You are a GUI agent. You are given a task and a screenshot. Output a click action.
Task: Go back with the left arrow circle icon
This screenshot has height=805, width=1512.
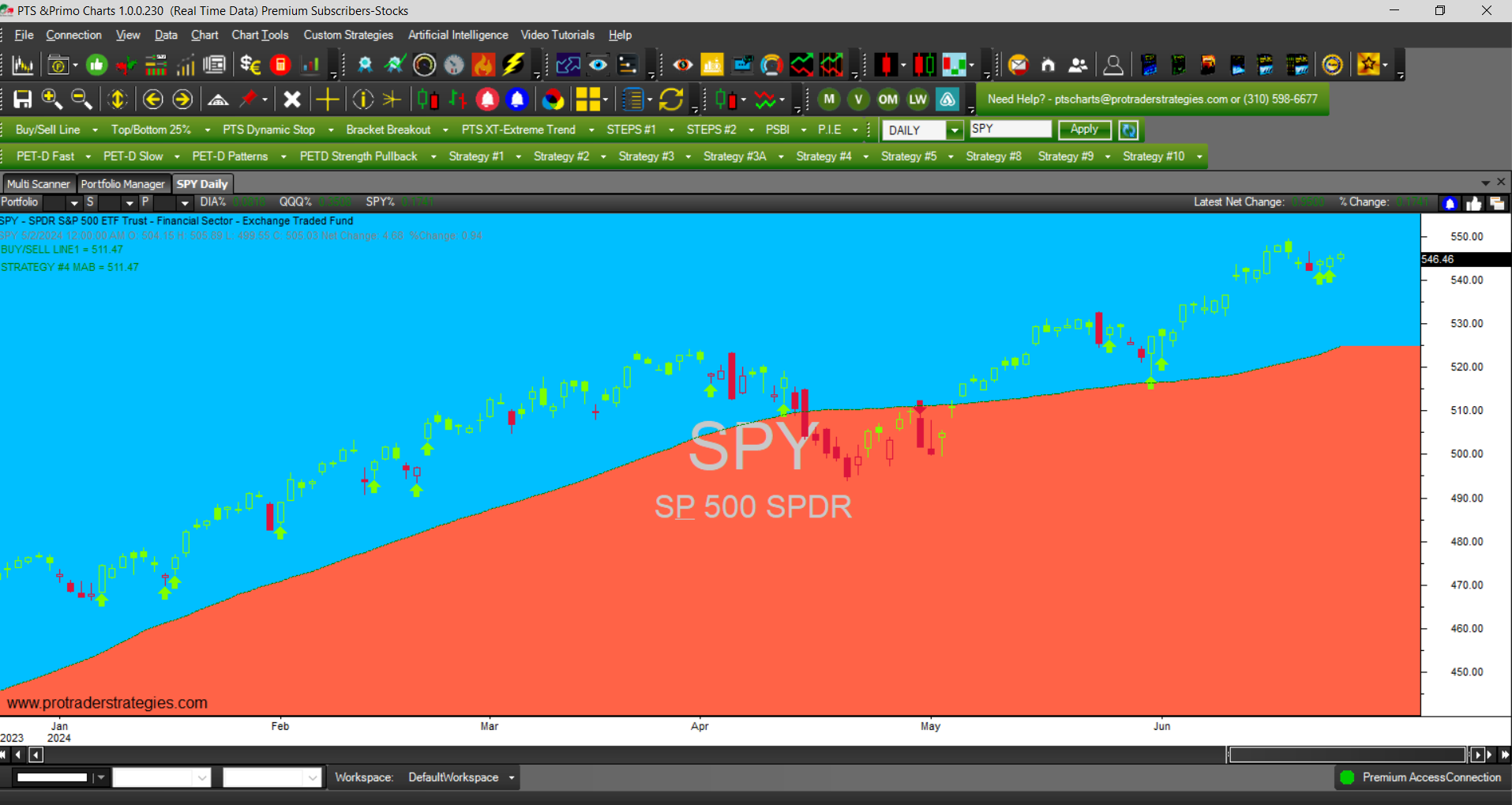pos(153,100)
